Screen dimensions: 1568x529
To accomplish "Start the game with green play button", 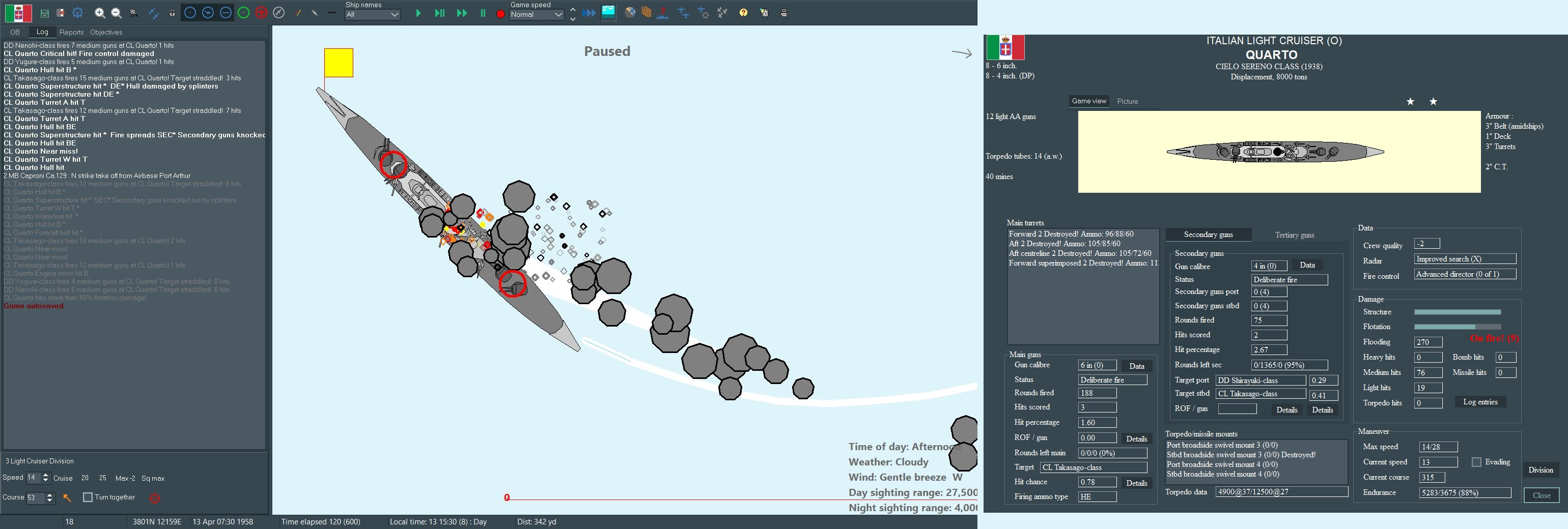I will click(x=418, y=13).
